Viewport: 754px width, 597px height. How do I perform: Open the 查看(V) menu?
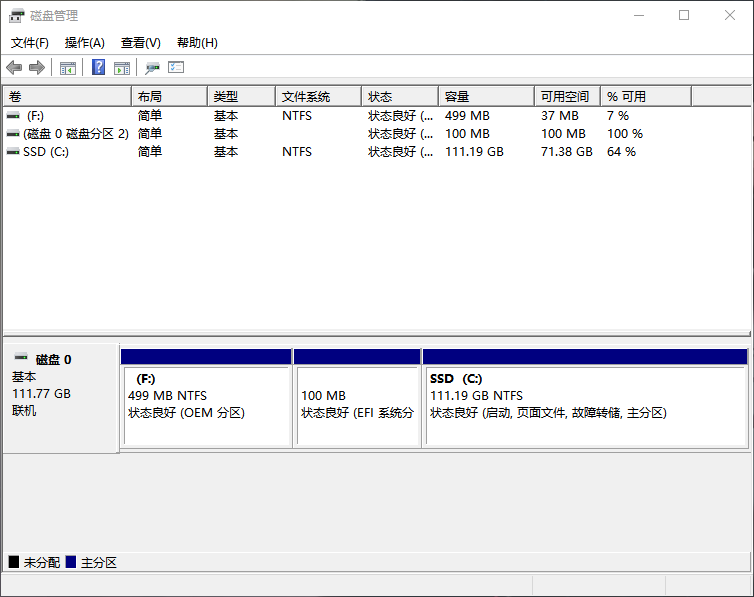tap(140, 43)
